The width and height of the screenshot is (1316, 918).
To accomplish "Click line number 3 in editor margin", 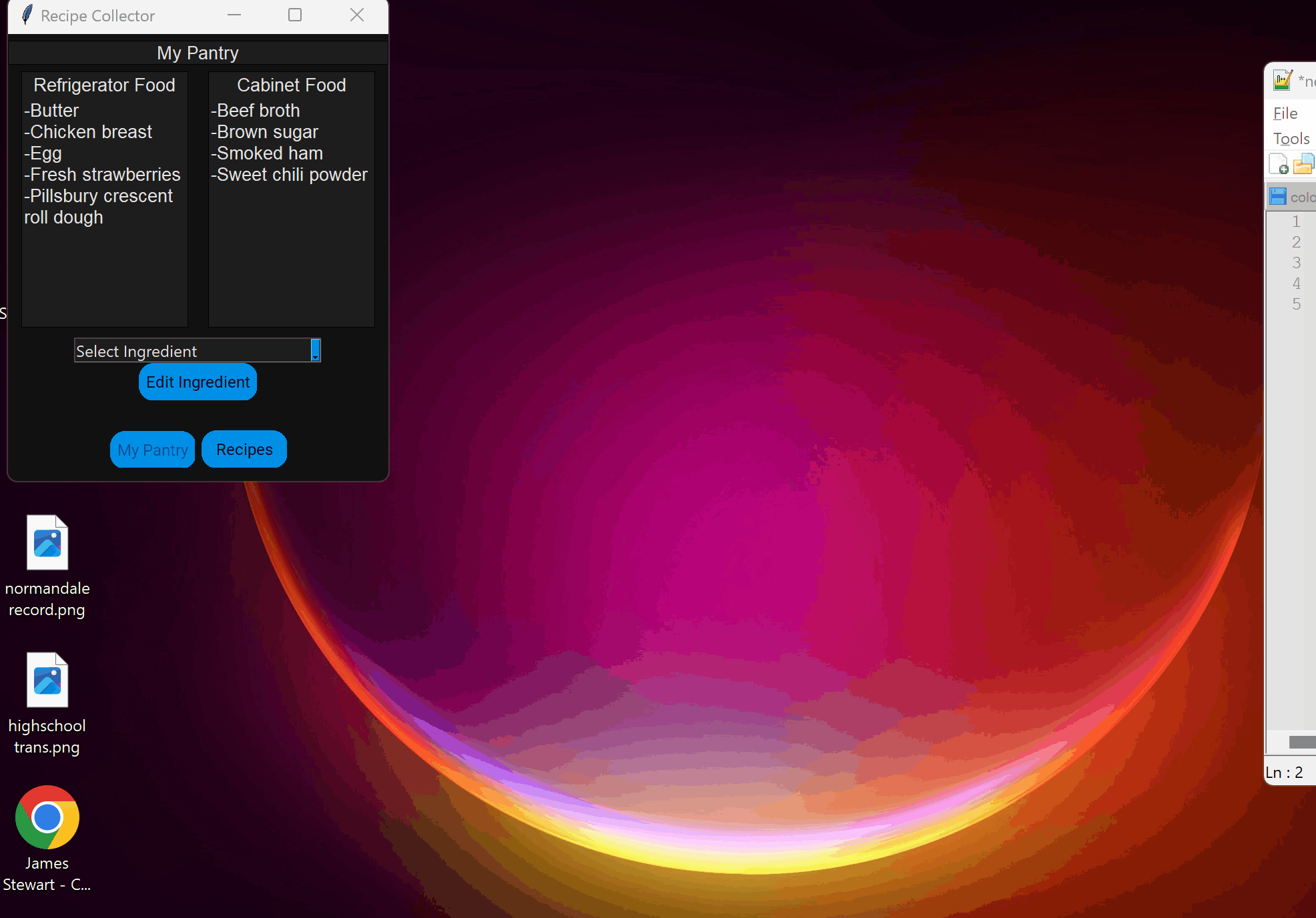I will pos(1296,263).
